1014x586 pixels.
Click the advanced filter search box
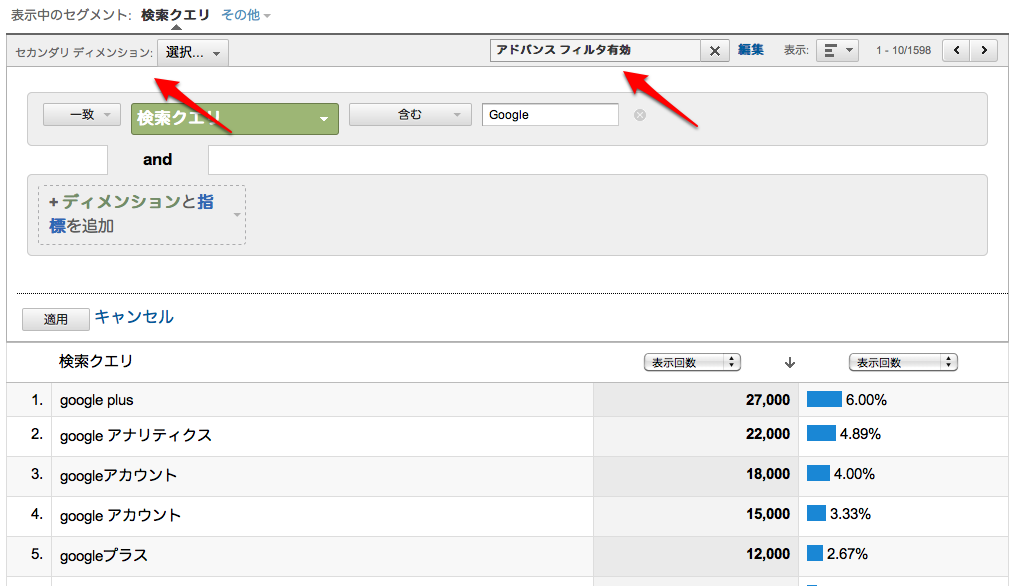[595, 50]
